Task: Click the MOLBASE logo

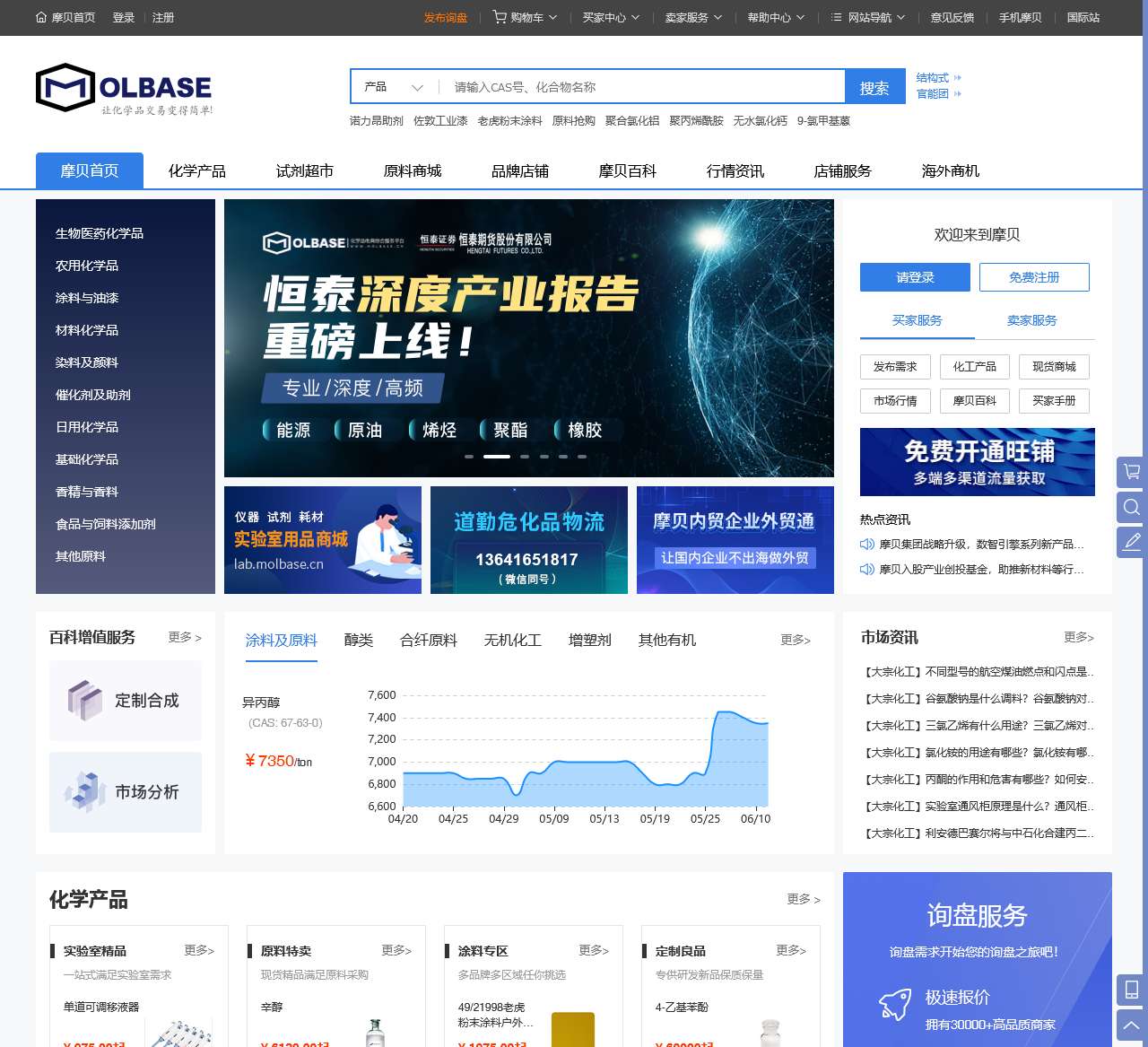Action: [x=124, y=89]
